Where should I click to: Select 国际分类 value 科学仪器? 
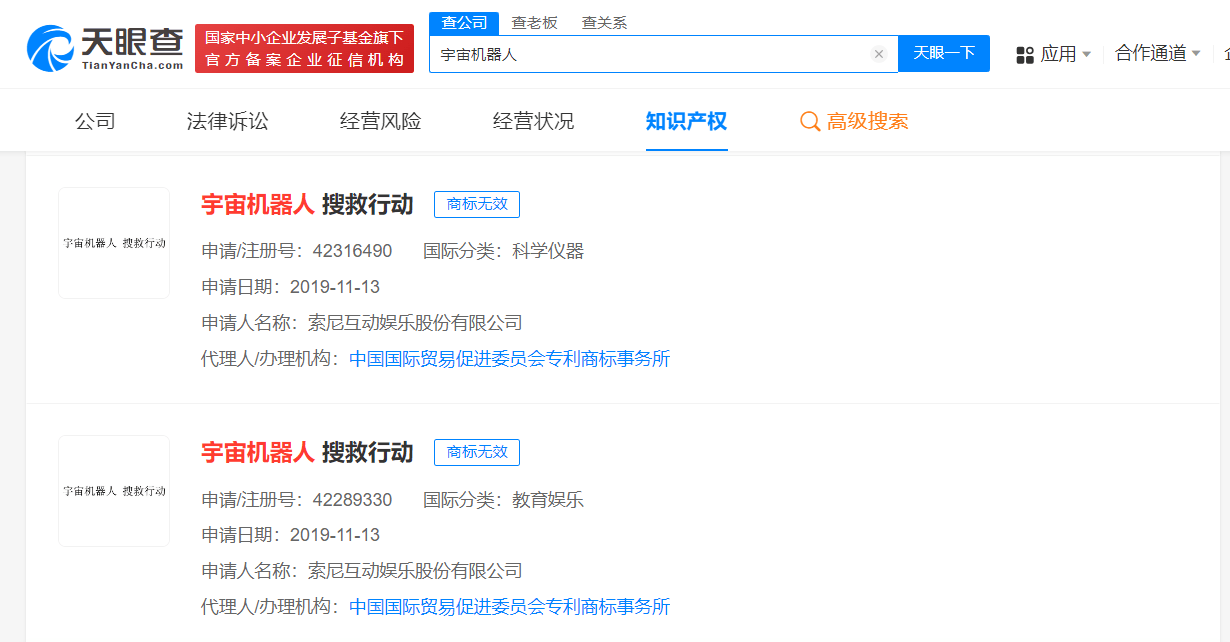pos(548,251)
